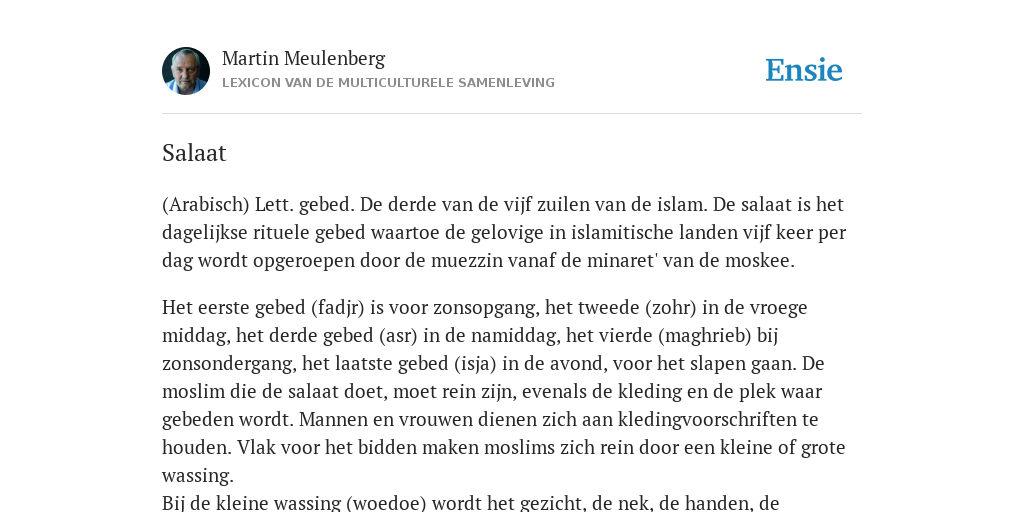This screenshot has width=1024, height=512.
Task: Click Martin Meulenberg's profile photo
Action: point(185,71)
